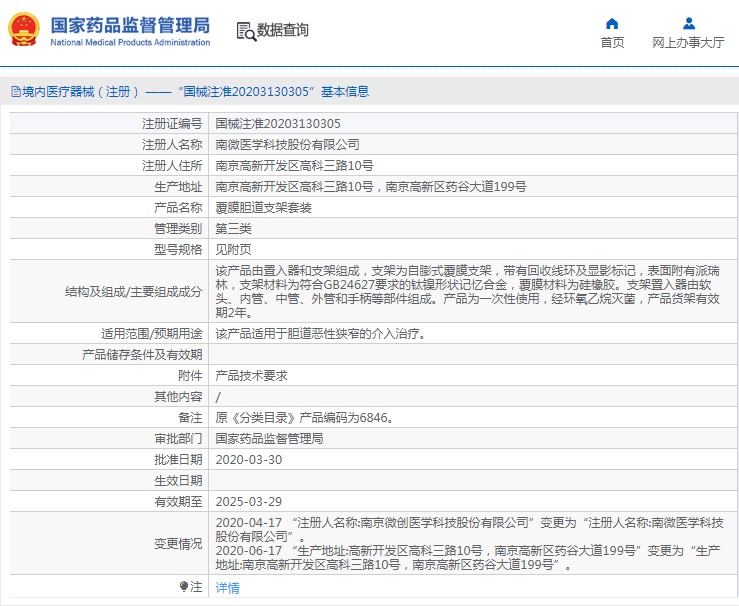Select the 2020-04-17 change record text
739x606 pixels.
tap(469, 529)
